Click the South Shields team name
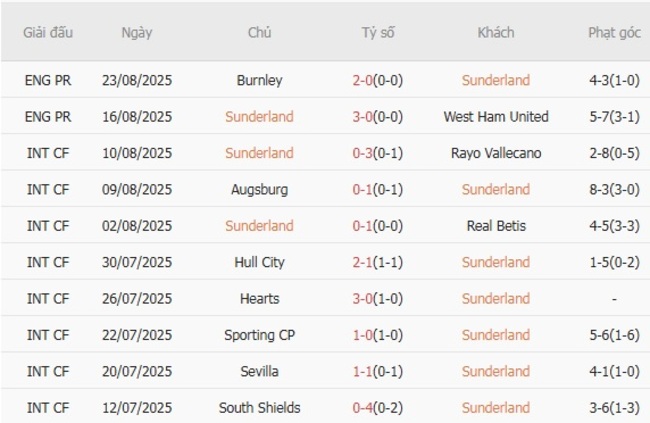This screenshot has width=650, height=423. click(x=260, y=408)
